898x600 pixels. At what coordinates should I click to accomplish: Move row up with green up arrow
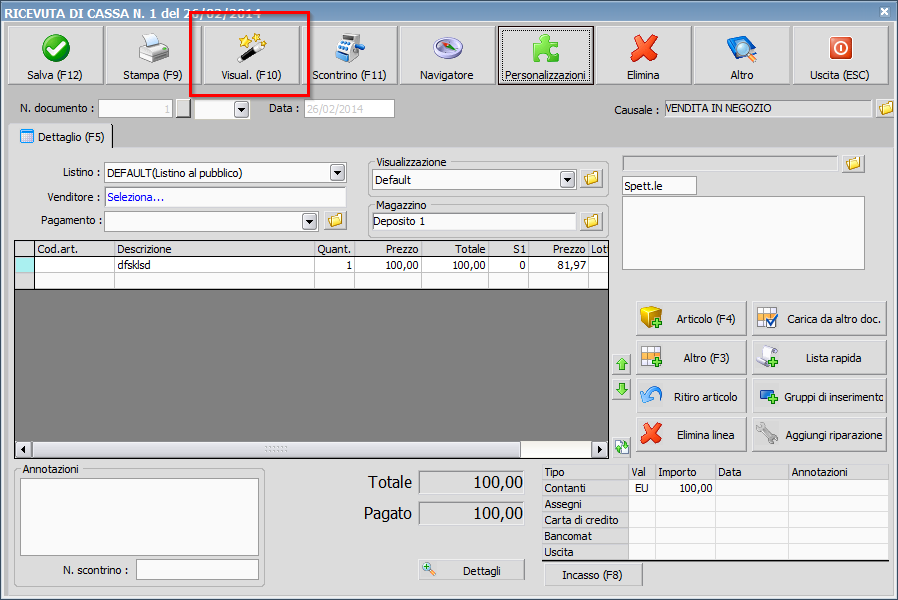[622, 364]
